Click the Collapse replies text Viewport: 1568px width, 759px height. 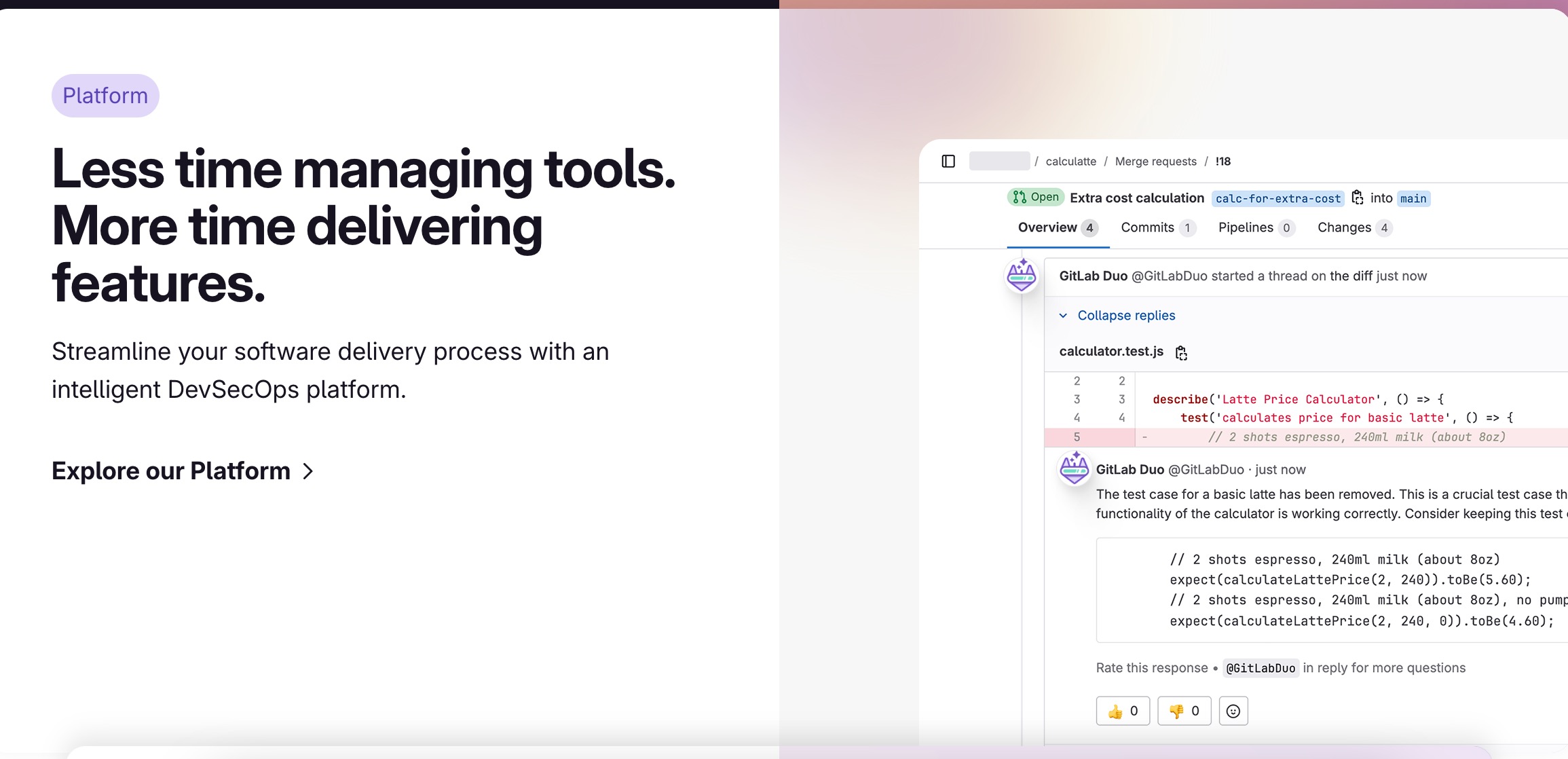pos(1126,316)
